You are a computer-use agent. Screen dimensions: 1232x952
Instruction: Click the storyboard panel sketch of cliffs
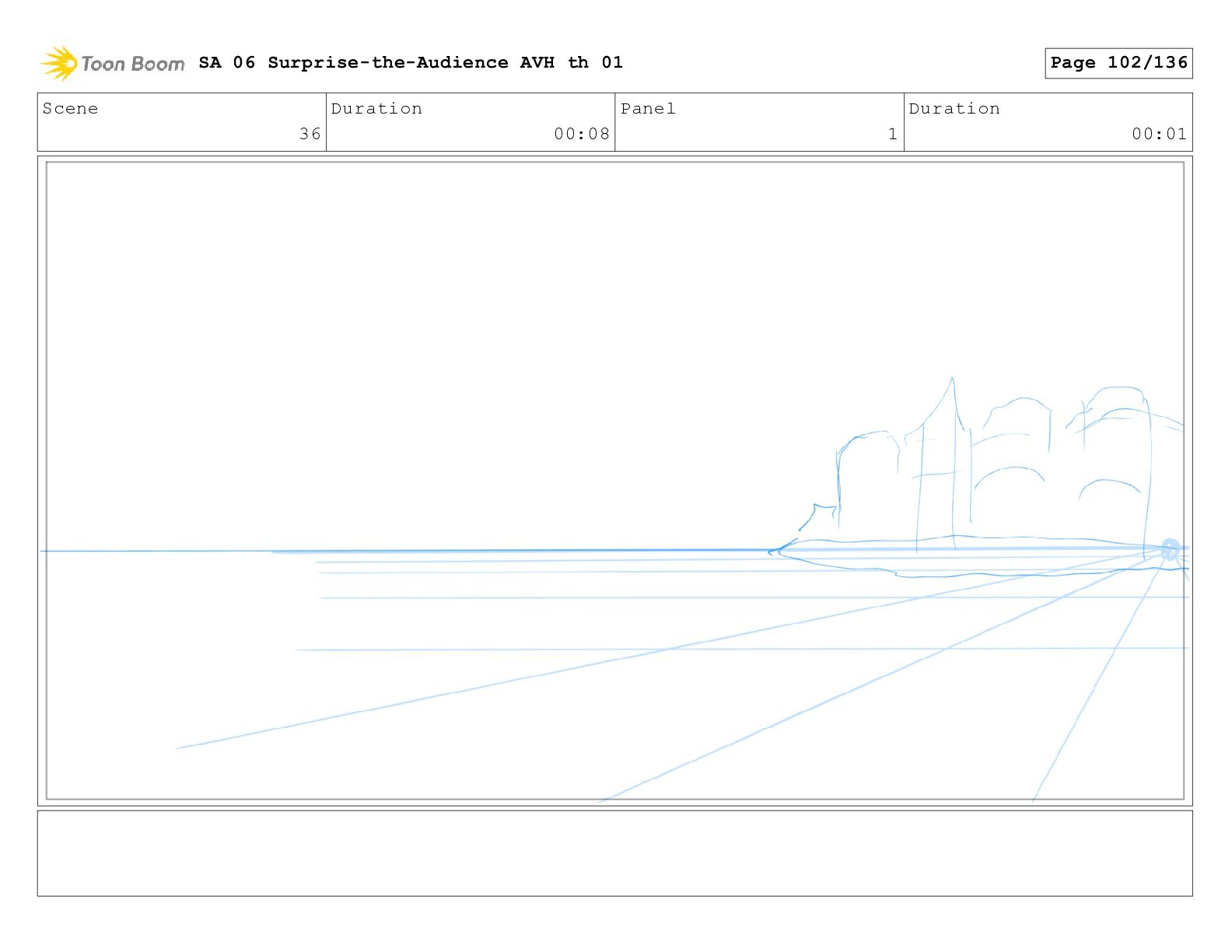pos(615,481)
